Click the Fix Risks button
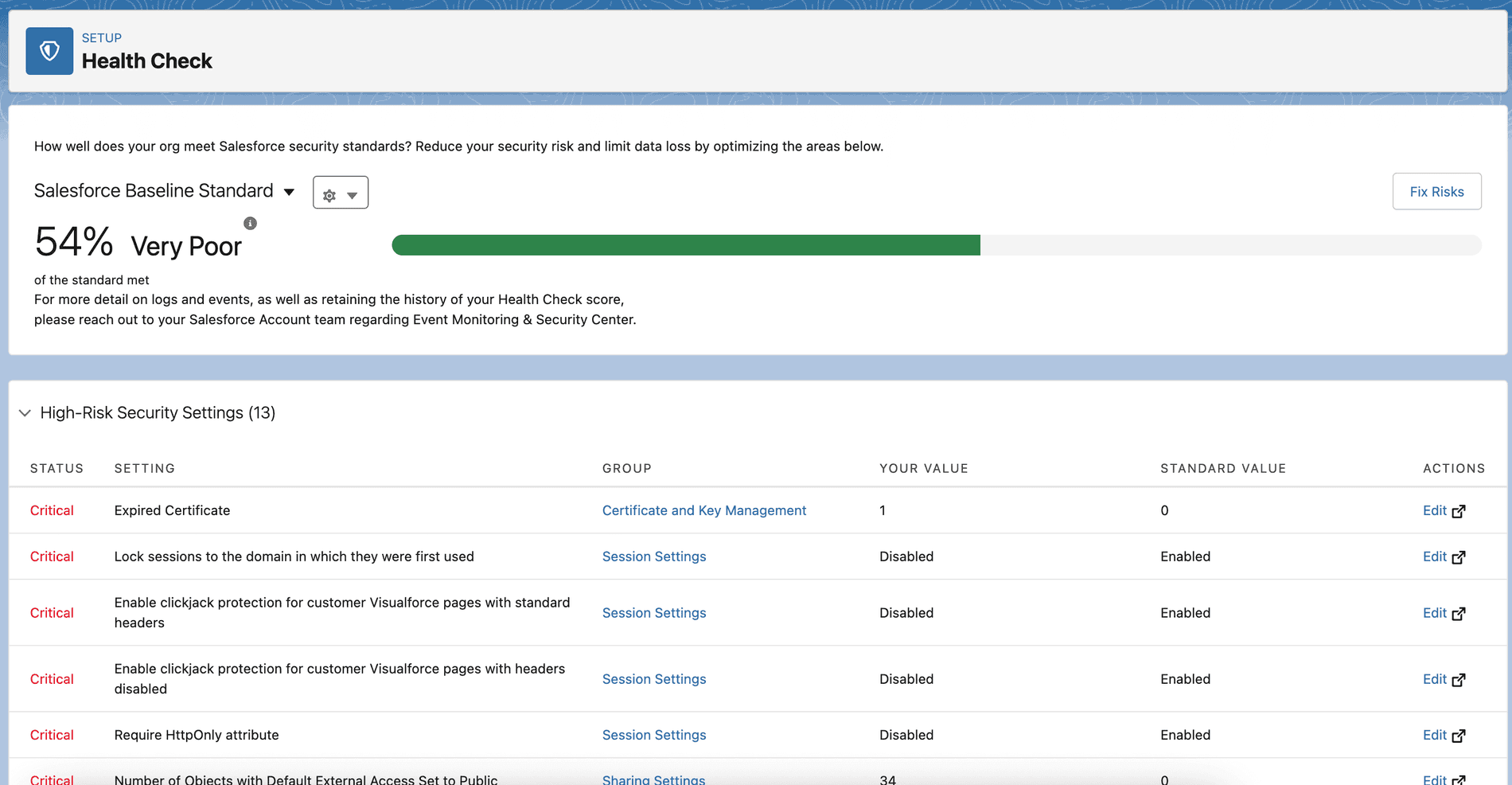The width and height of the screenshot is (1512, 785). coord(1436,191)
